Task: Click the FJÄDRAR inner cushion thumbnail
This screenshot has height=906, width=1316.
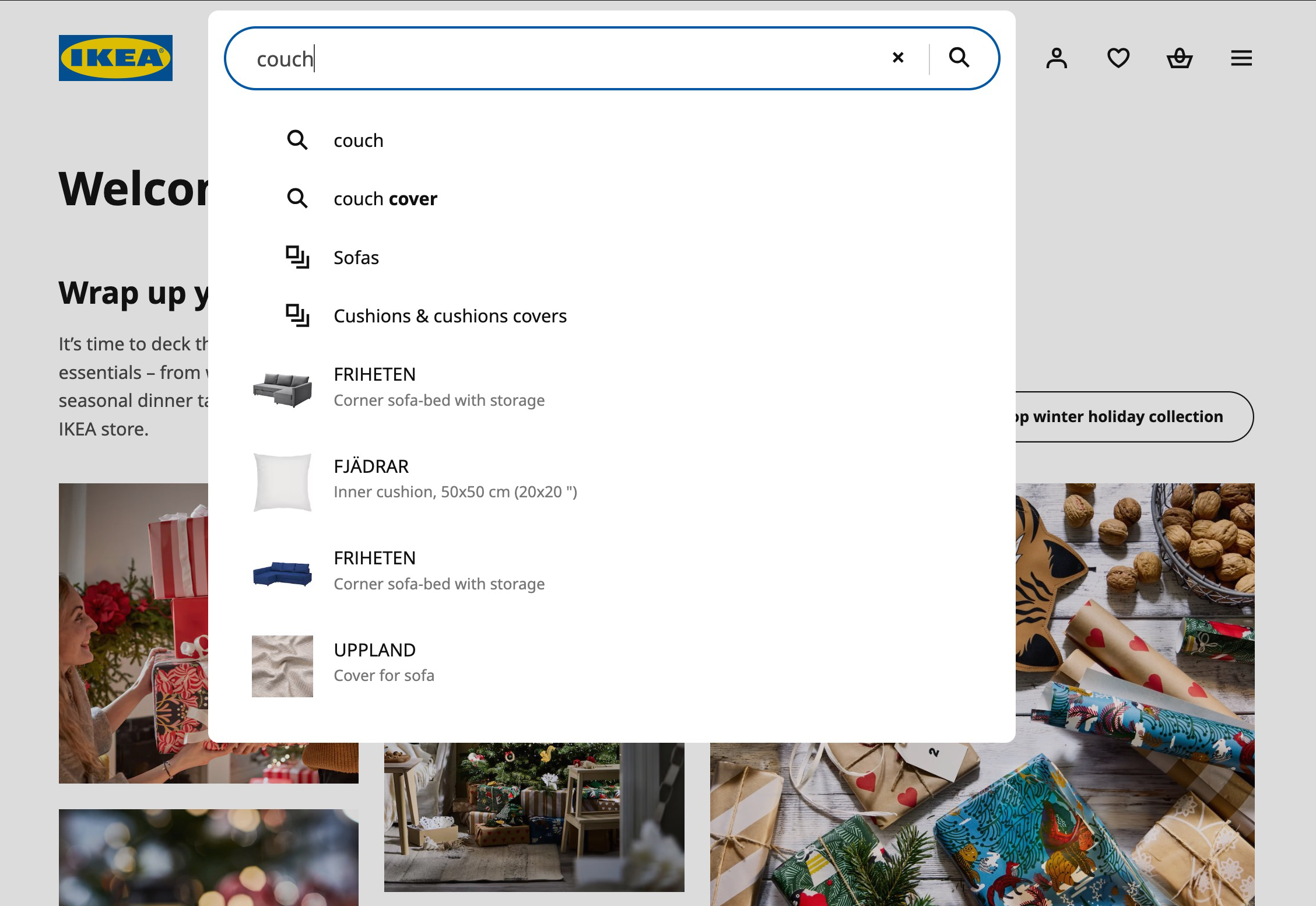Action: tap(282, 480)
